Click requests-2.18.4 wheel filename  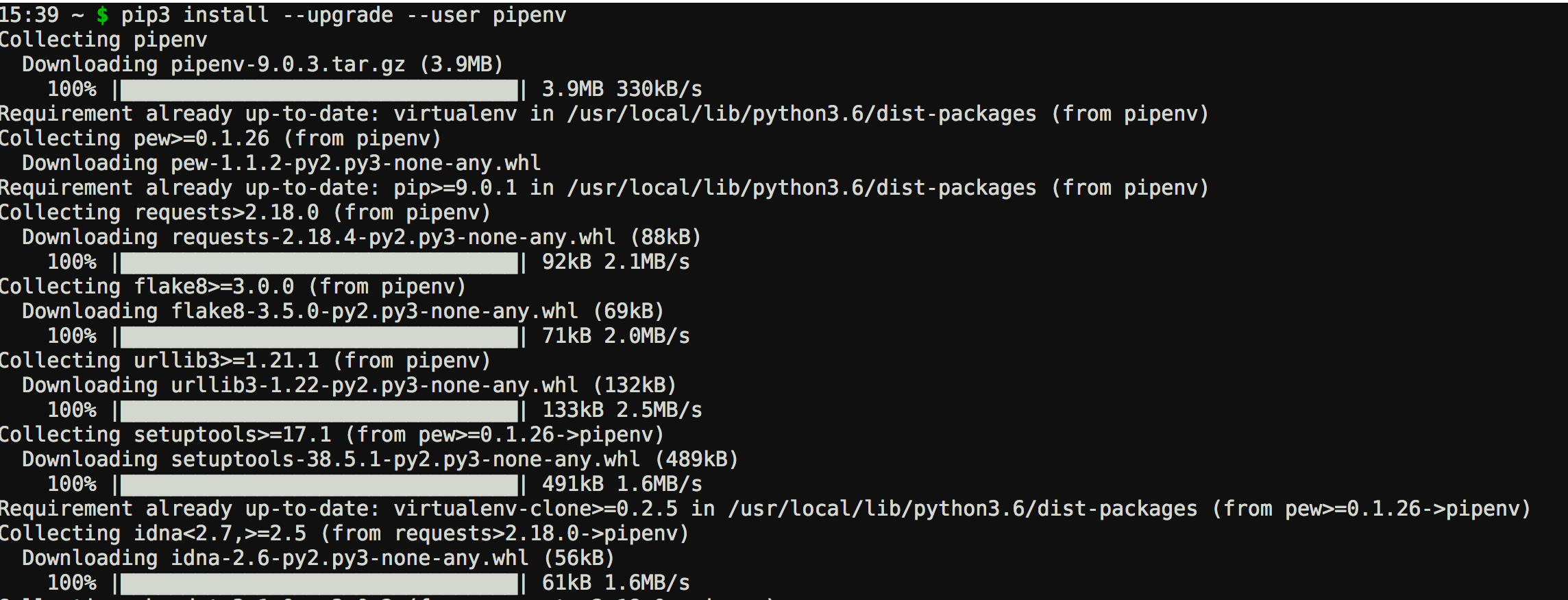point(393,237)
